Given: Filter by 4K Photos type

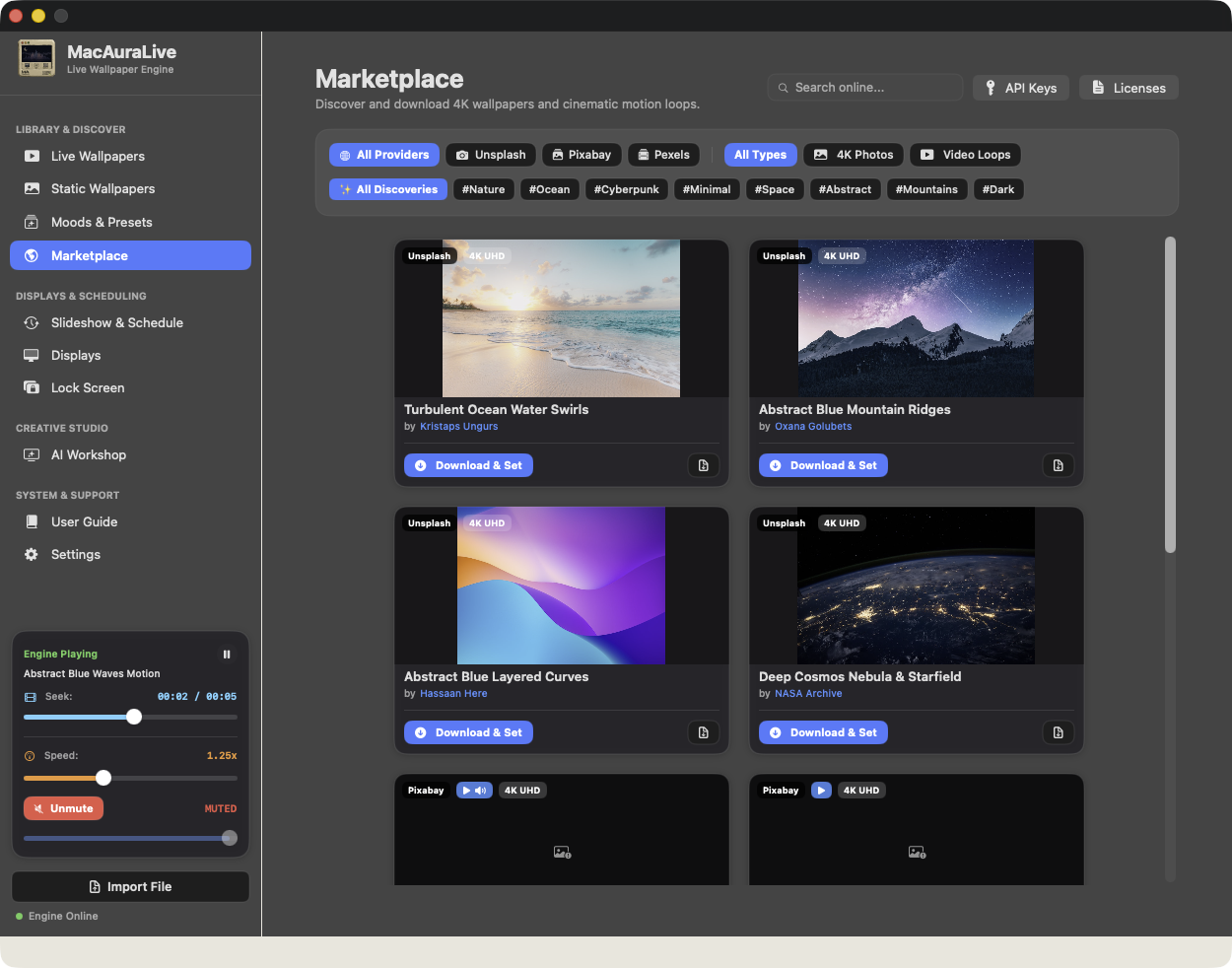Looking at the screenshot, I should point(854,155).
